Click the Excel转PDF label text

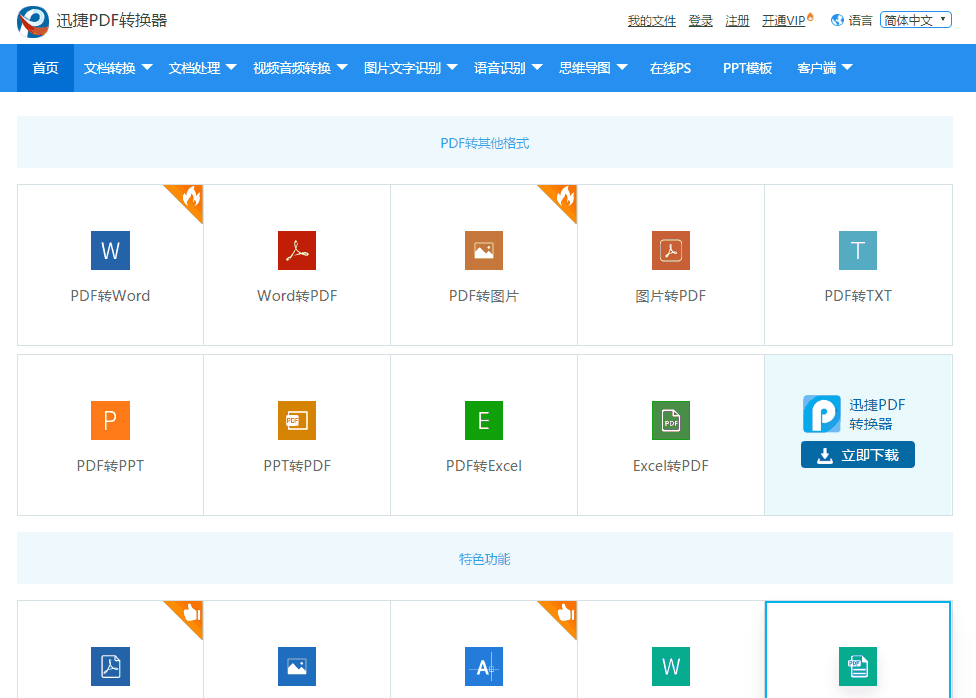point(670,466)
